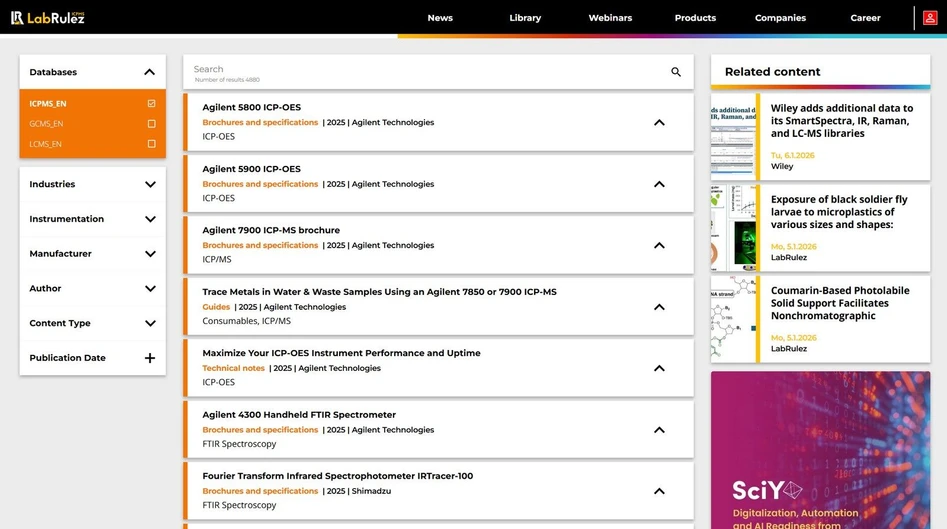
Task: Open the Agilent 5900 ICP-OES title
Action: pos(251,169)
